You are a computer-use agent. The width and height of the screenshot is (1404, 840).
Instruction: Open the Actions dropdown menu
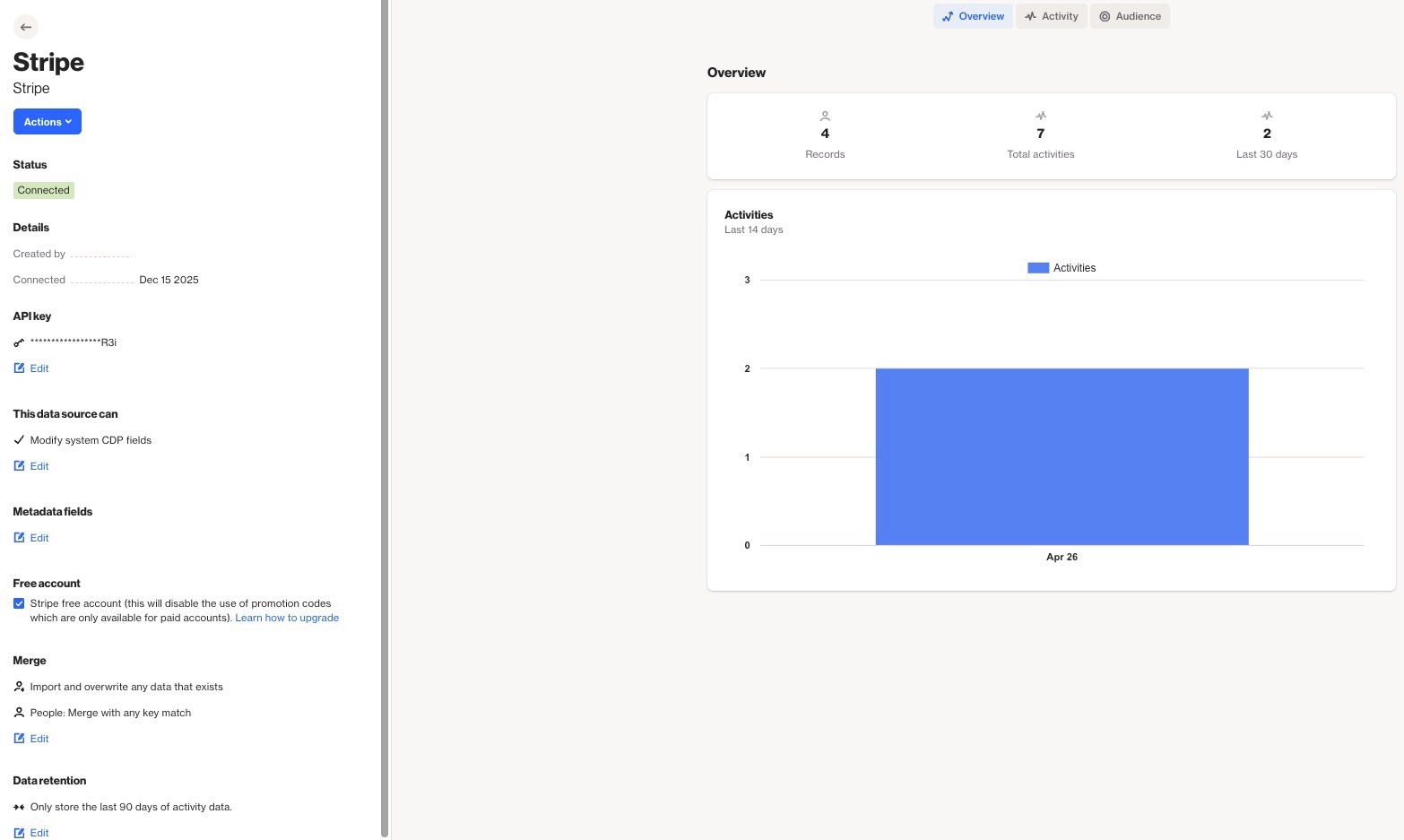[x=48, y=122]
